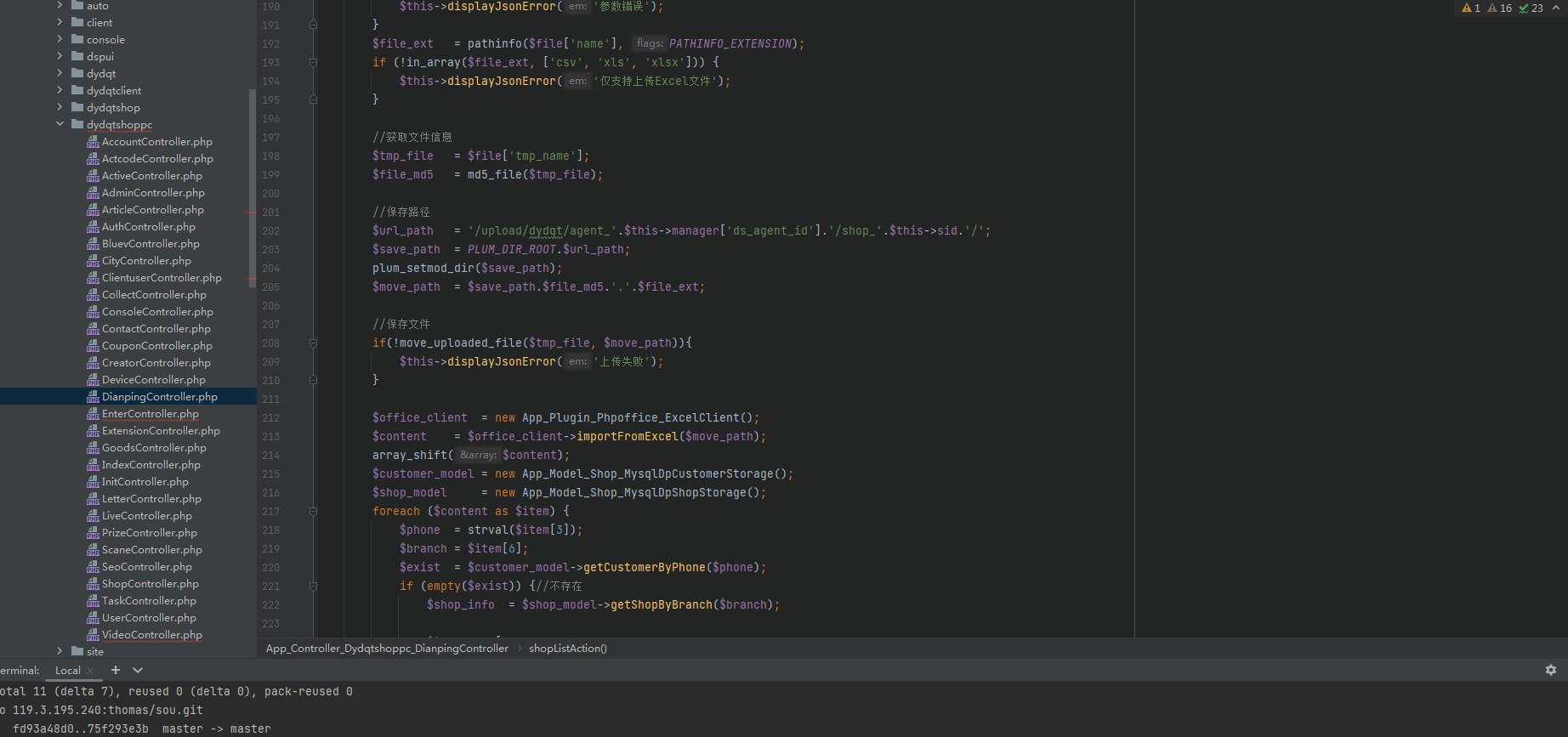Click the project tree vertical scrollbar
Screen dimensions: 1568x737
tap(252, 188)
